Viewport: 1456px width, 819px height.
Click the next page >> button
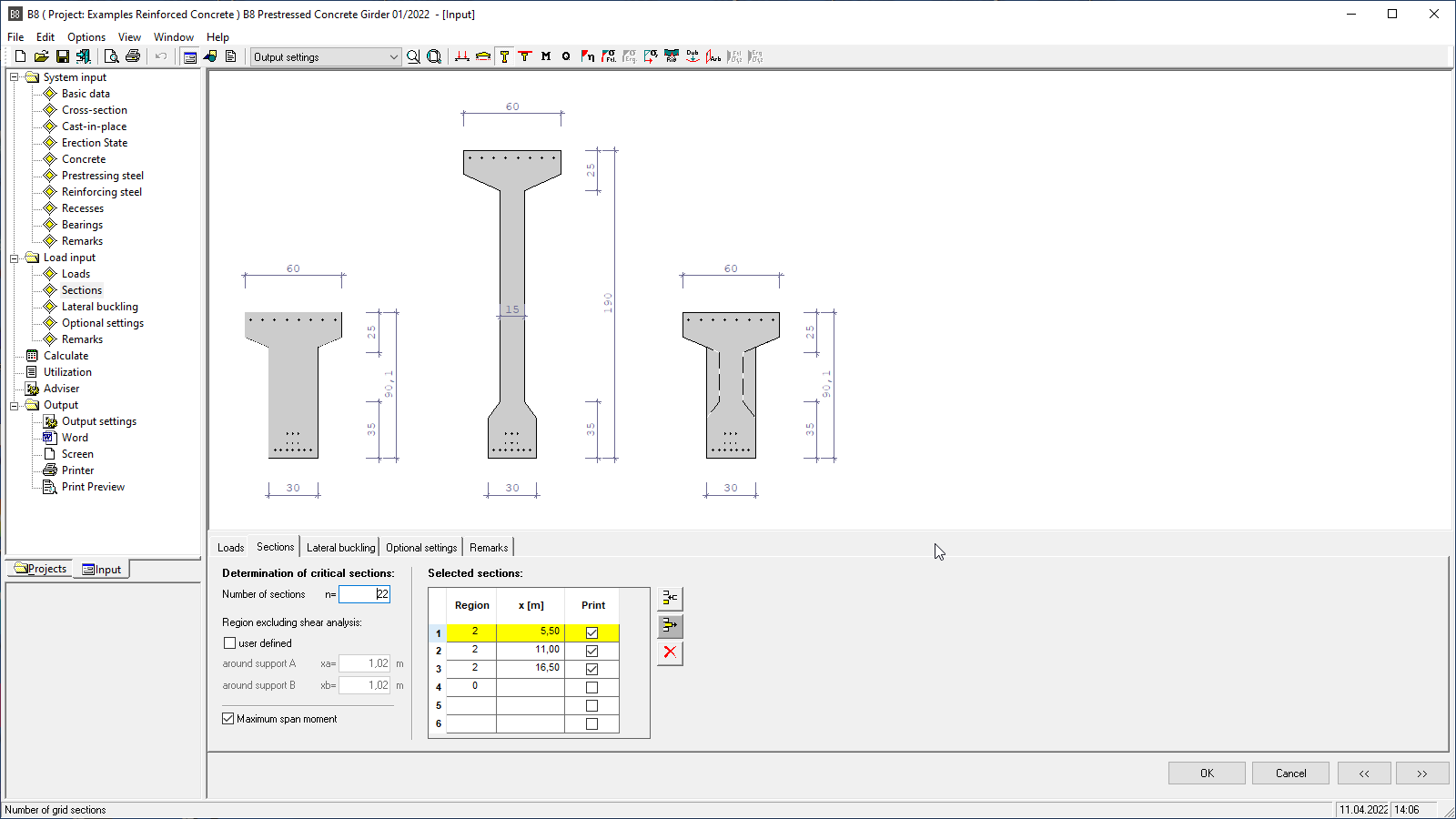(1422, 773)
